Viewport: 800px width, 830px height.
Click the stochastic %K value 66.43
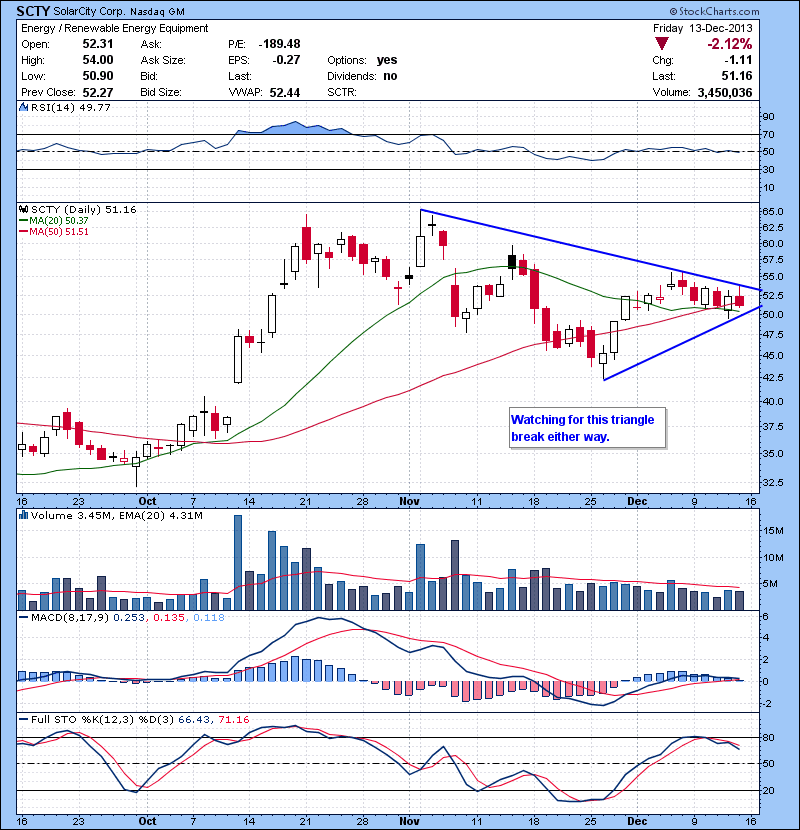click(x=194, y=720)
